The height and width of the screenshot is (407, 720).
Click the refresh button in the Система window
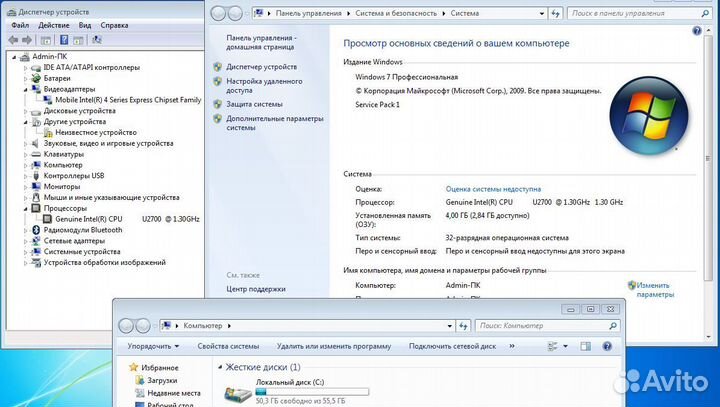tap(556, 14)
